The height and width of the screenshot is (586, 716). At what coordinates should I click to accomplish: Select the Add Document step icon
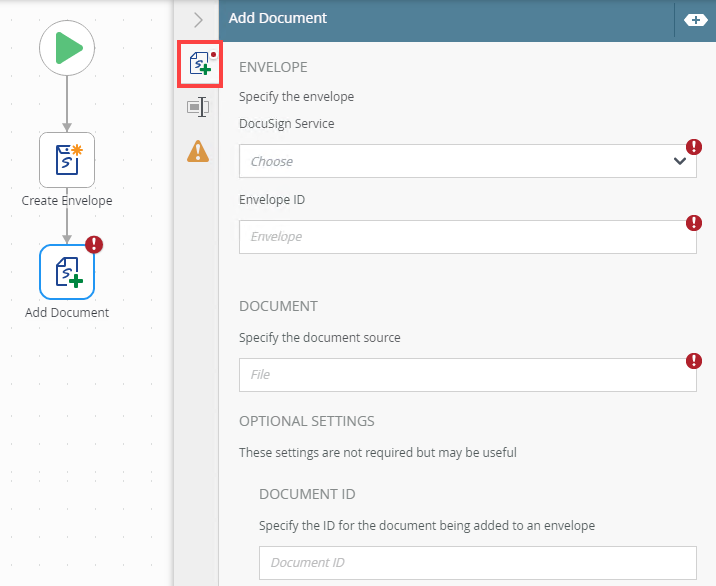click(67, 271)
